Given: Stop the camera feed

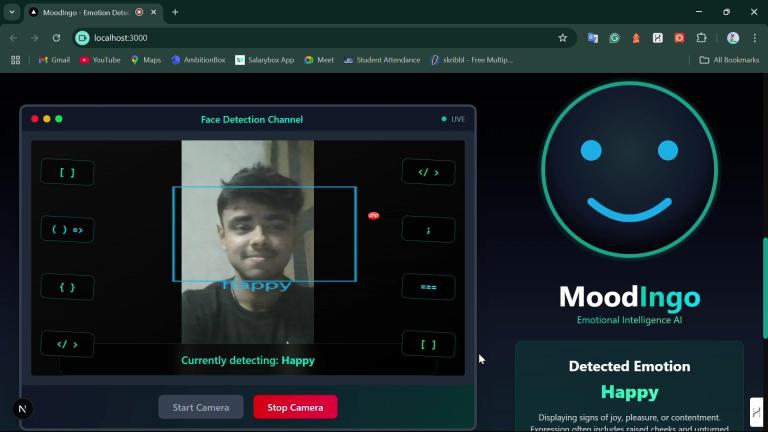Looking at the screenshot, I should coord(295,407).
